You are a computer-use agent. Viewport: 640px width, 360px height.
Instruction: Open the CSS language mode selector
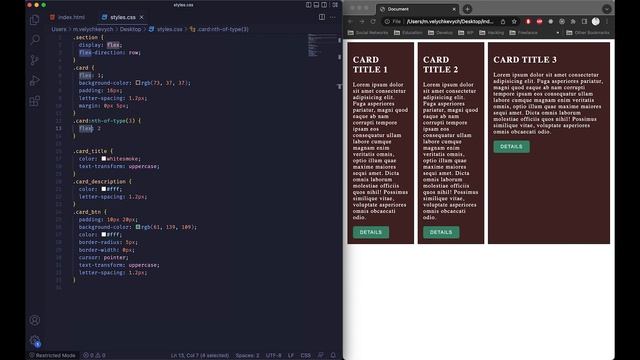(305, 355)
